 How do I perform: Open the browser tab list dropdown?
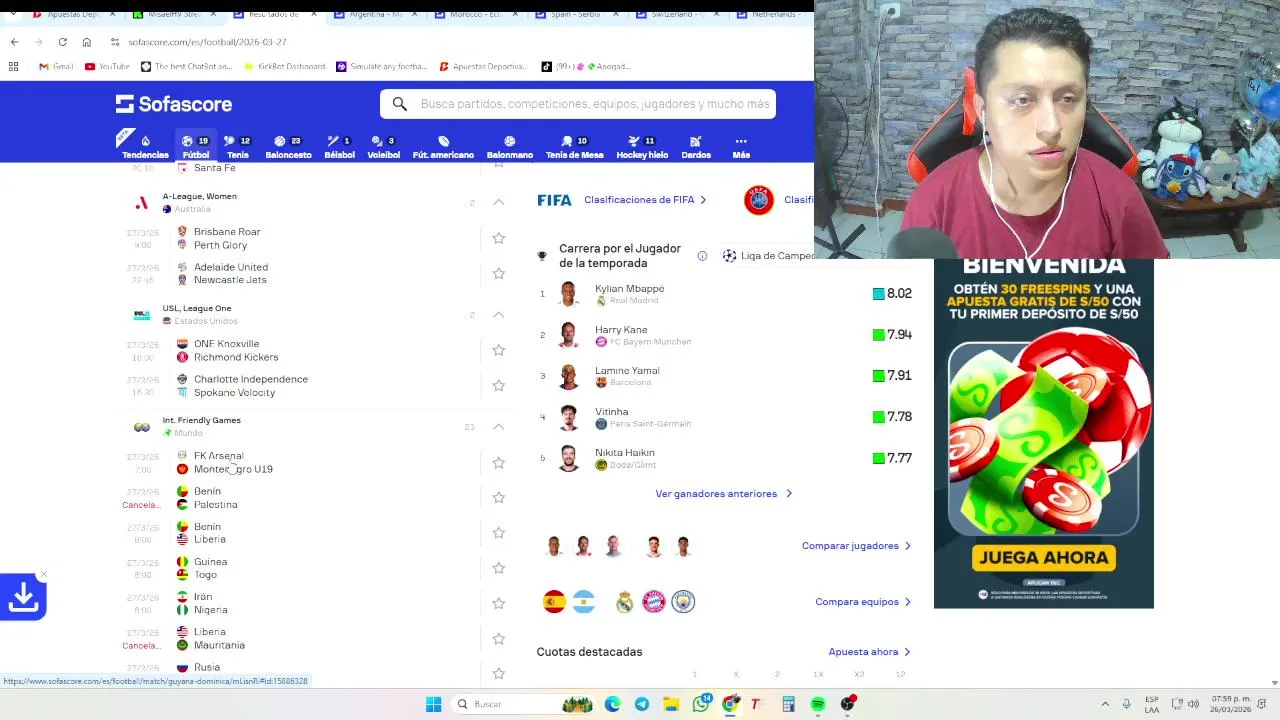click(x=13, y=15)
